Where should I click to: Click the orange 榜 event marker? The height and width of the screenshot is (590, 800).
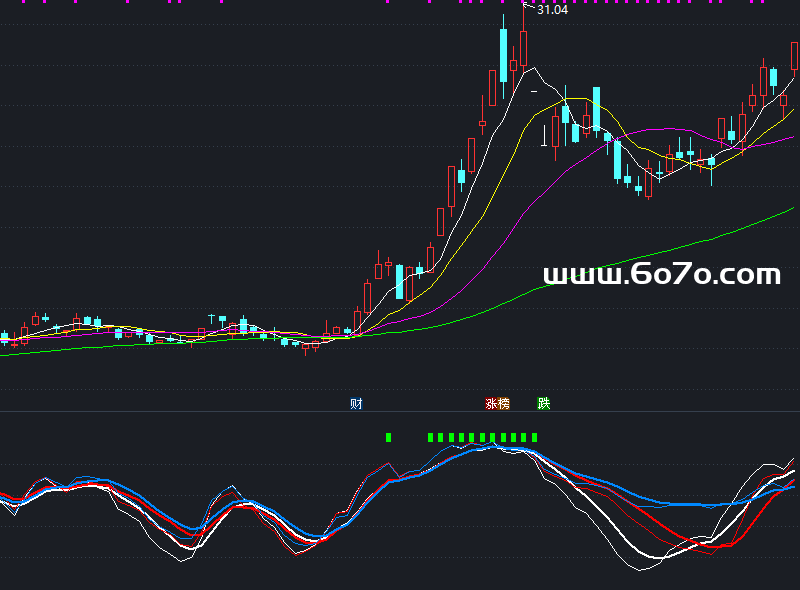(x=503, y=404)
